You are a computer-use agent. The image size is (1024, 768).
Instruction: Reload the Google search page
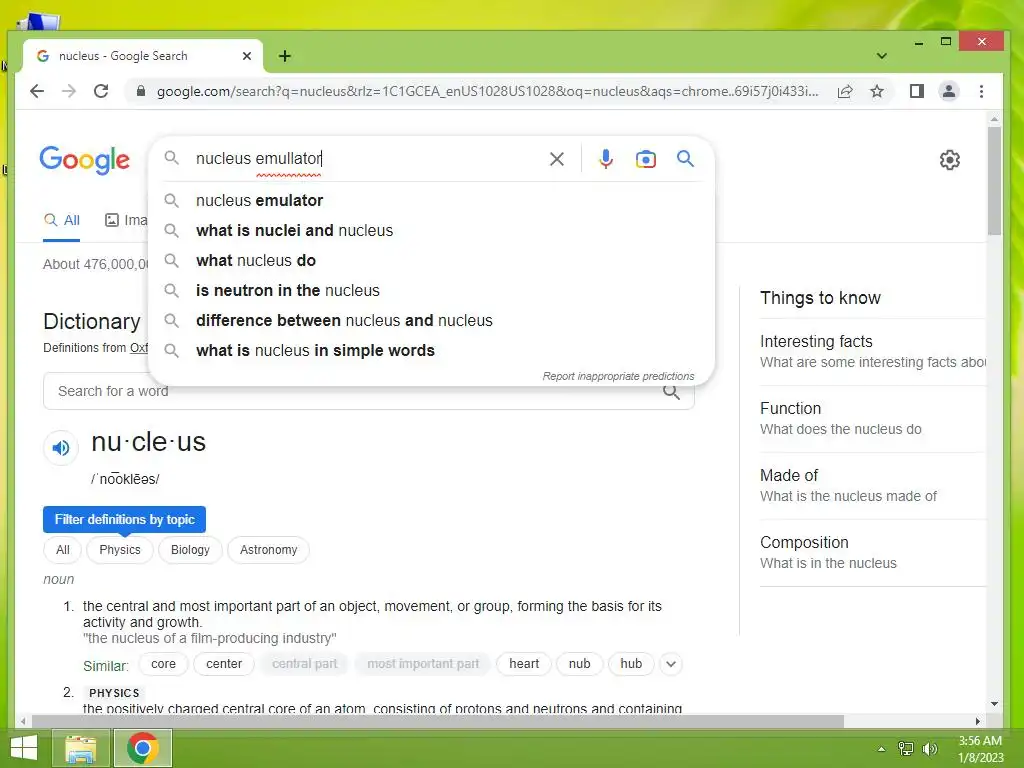click(x=101, y=91)
